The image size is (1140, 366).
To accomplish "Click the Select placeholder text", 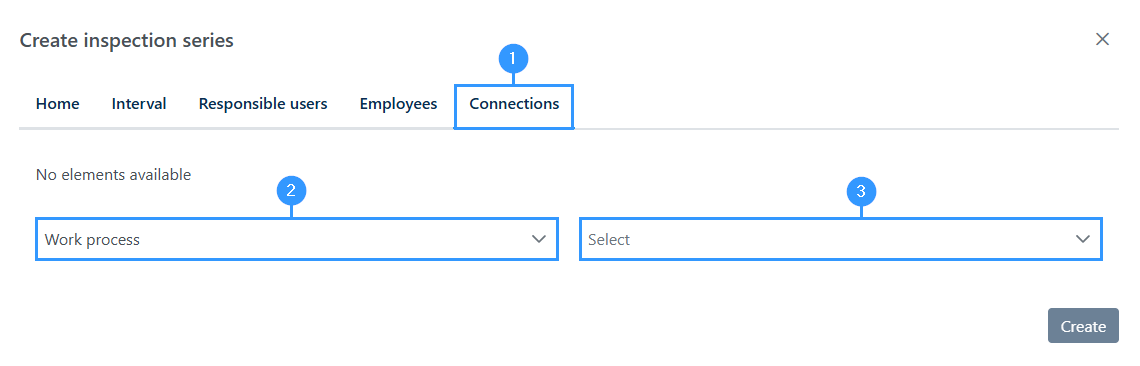I will coord(609,239).
